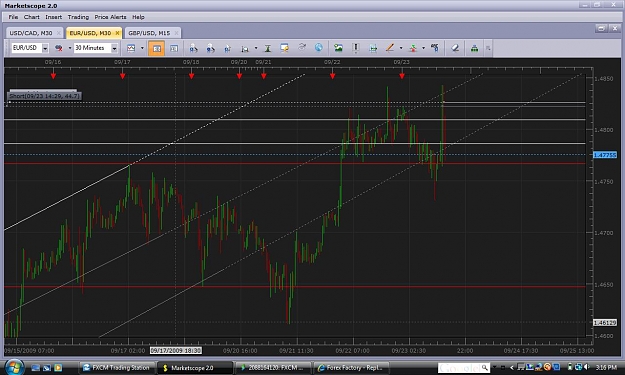Open the Chart menu
Image resolution: width=625 pixels, height=375 pixels.
coord(31,17)
